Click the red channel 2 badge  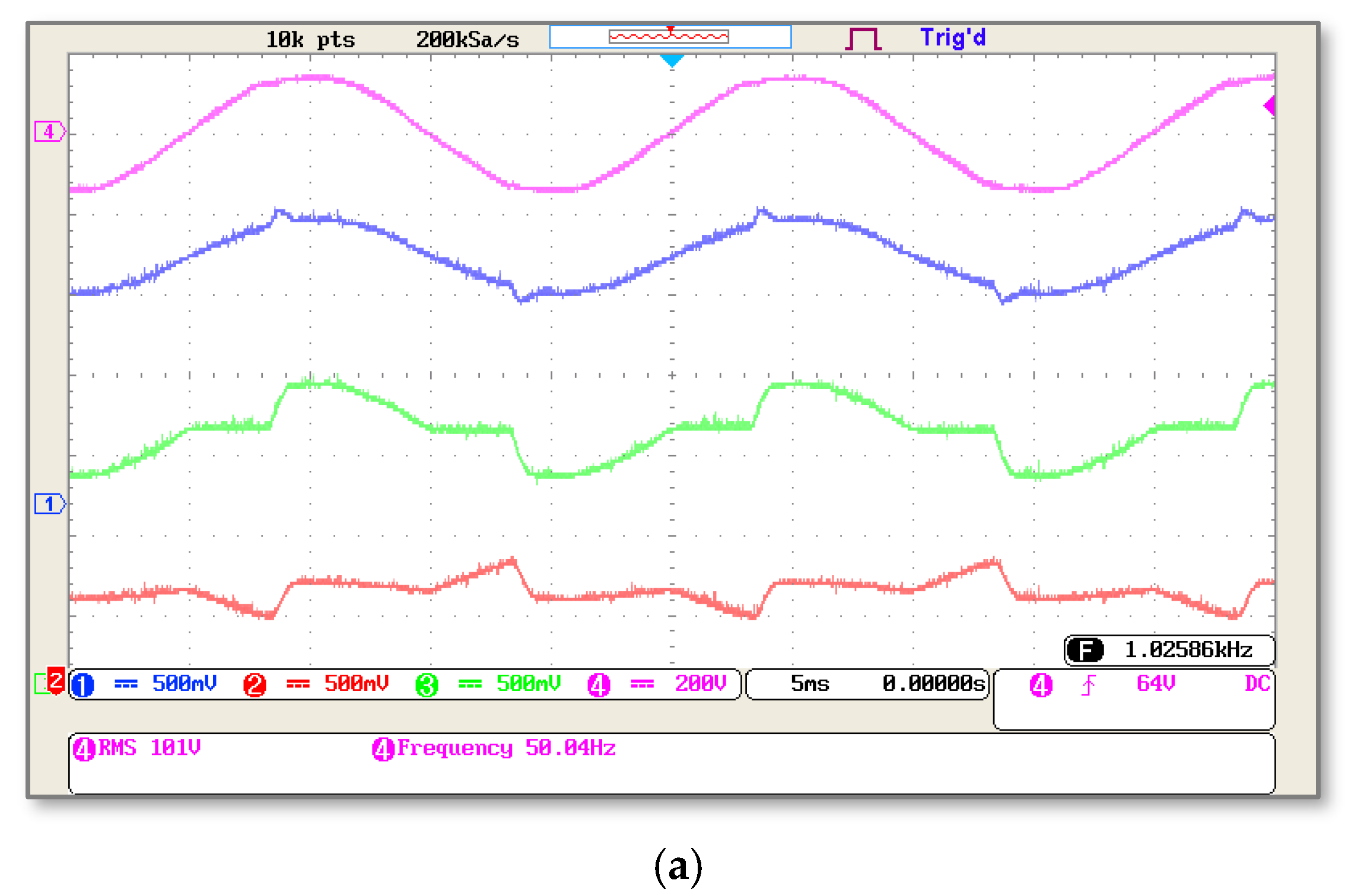pos(255,685)
